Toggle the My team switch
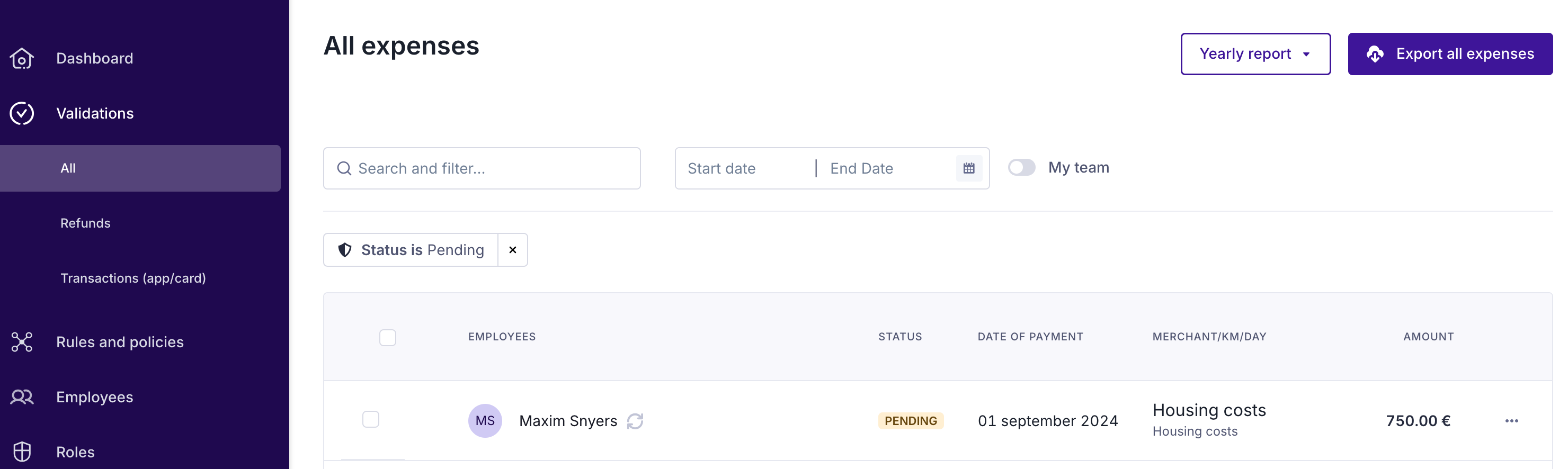This screenshot has width=1568, height=469. 1021,168
